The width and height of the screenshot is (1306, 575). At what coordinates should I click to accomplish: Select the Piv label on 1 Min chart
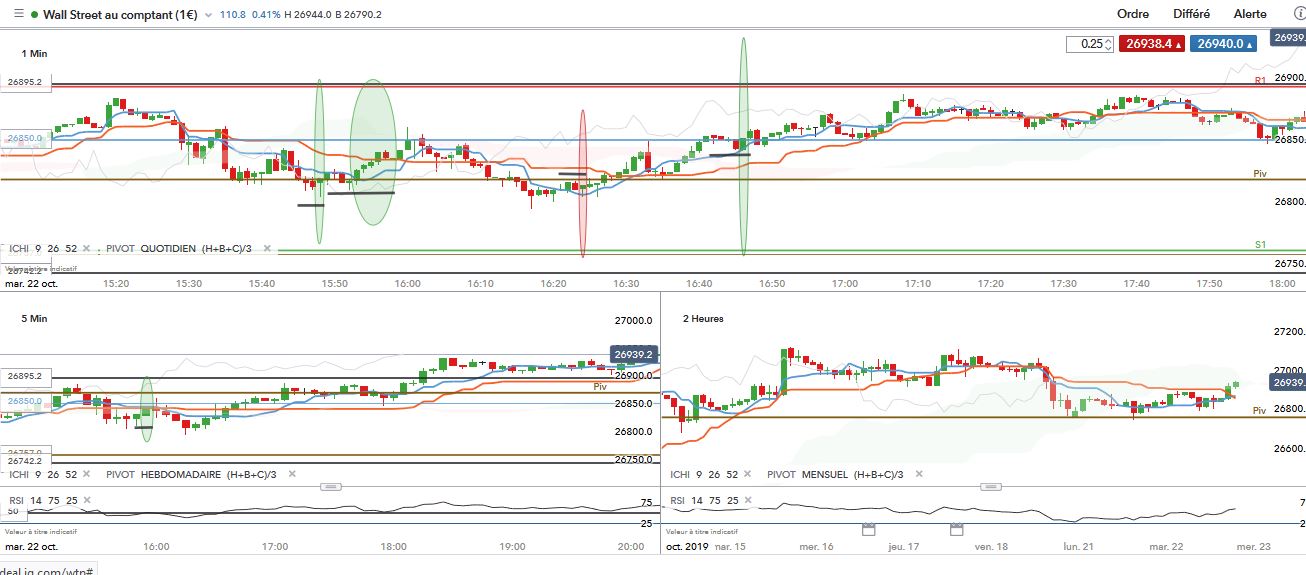point(1260,173)
